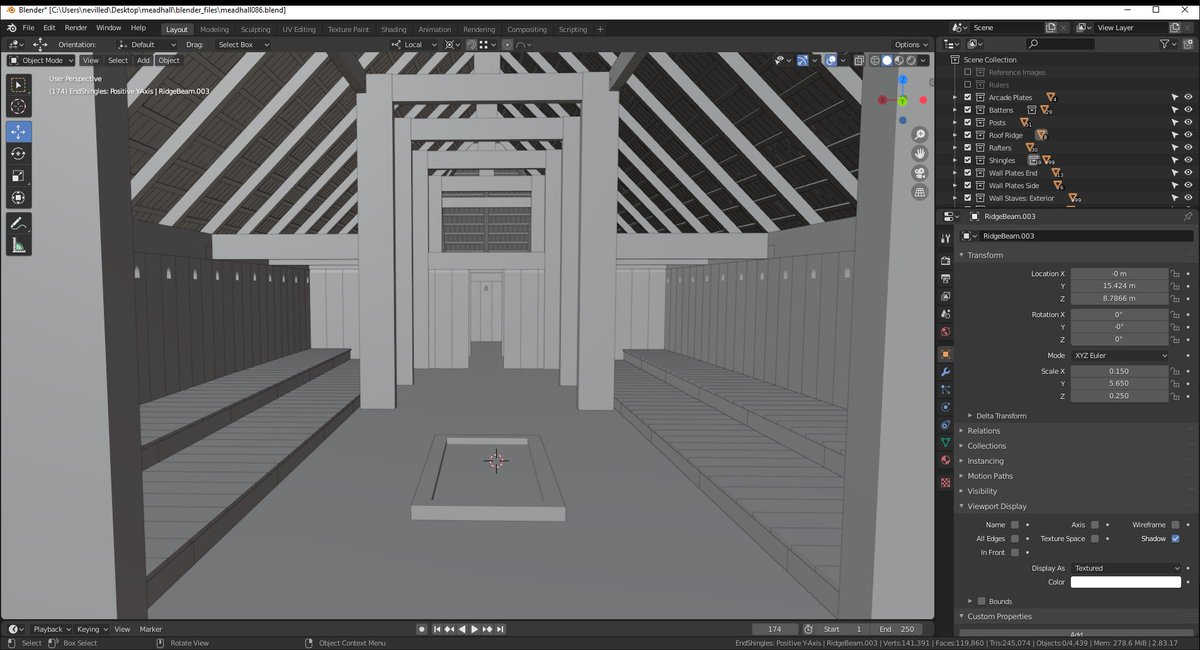This screenshot has height=650, width=1200.
Task: Hide the Battens collection with eye icon
Action: point(1188,110)
